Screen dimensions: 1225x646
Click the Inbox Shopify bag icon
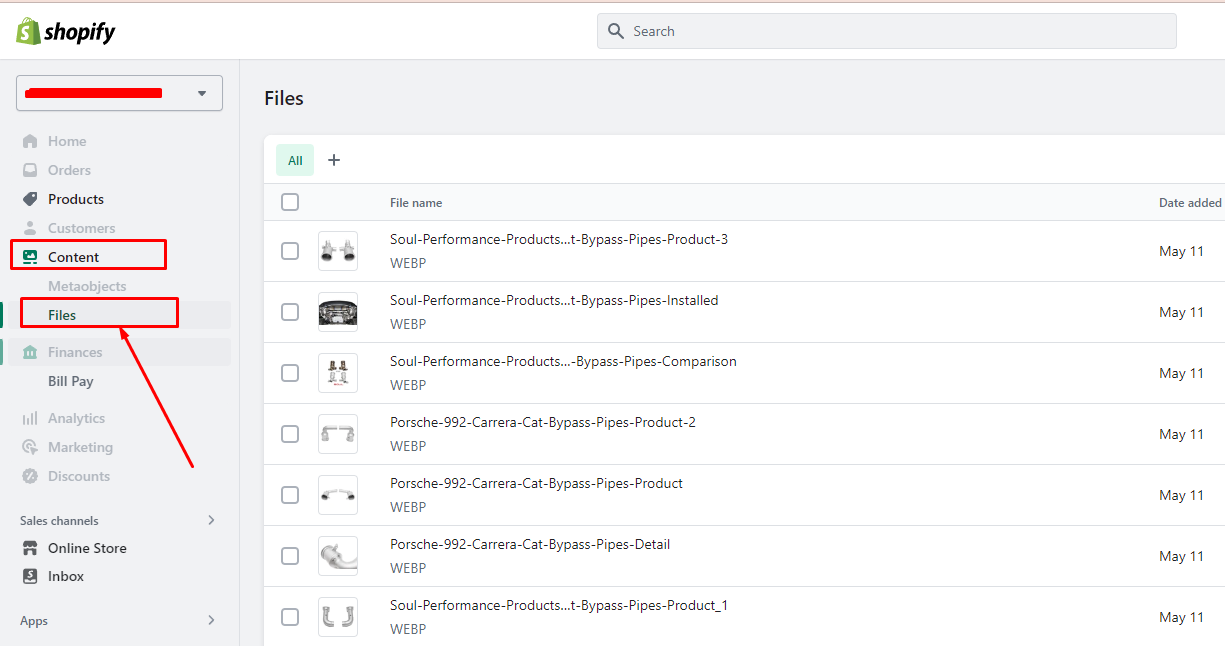click(30, 576)
